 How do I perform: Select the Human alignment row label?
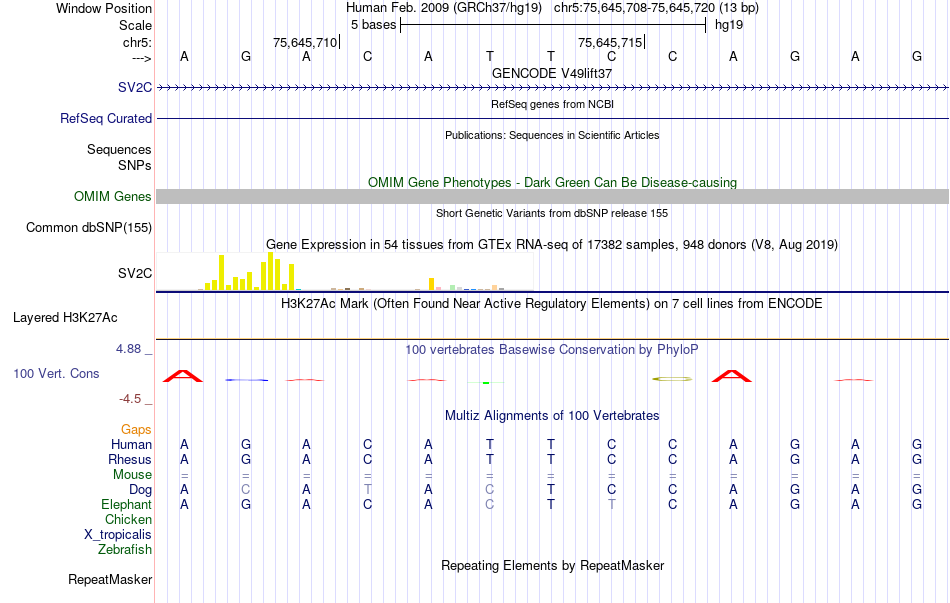[131, 444]
